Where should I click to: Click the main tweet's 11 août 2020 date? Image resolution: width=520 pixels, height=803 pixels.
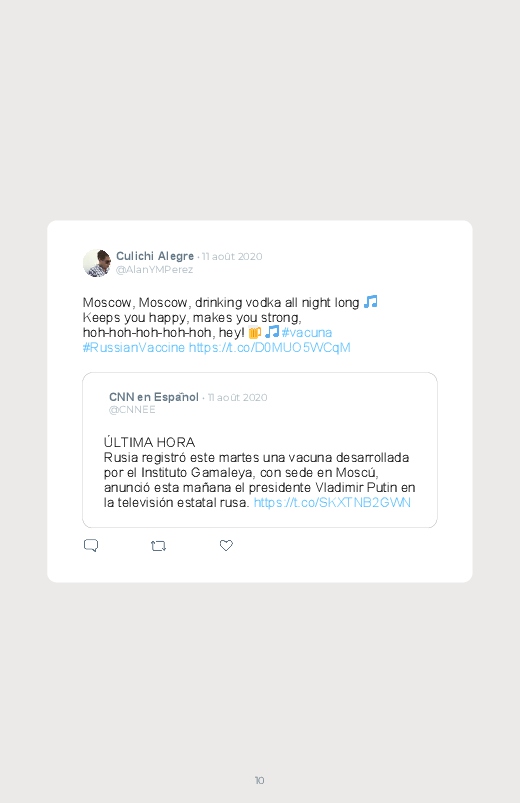point(232,257)
